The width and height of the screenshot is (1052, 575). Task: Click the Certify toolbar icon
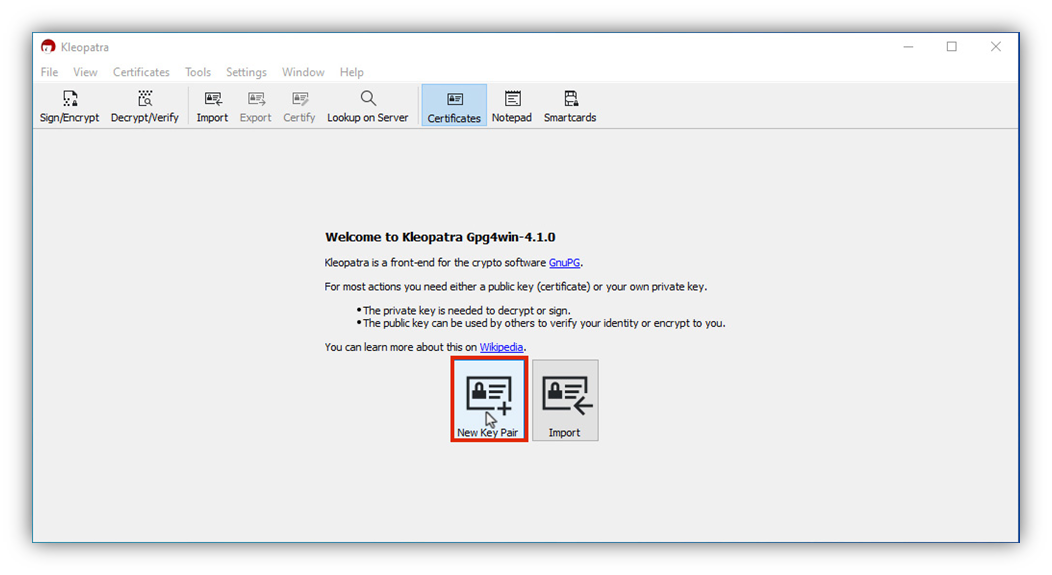(x=299, y=107)
